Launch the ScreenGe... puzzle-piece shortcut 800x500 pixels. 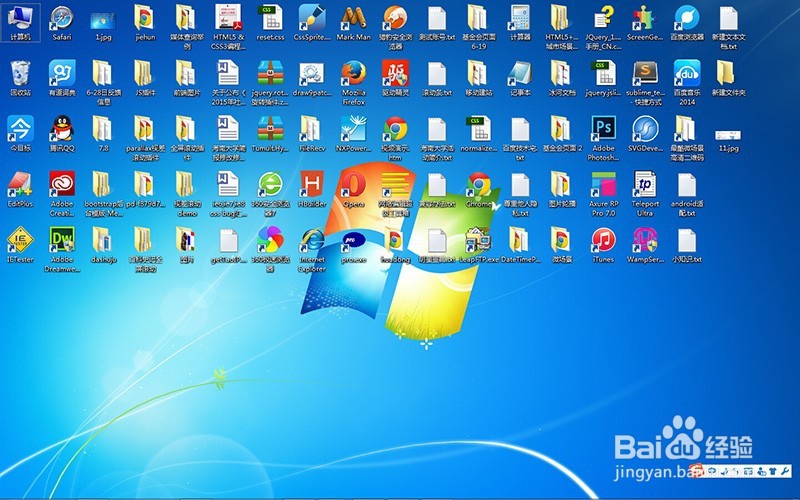click(645, 23)
